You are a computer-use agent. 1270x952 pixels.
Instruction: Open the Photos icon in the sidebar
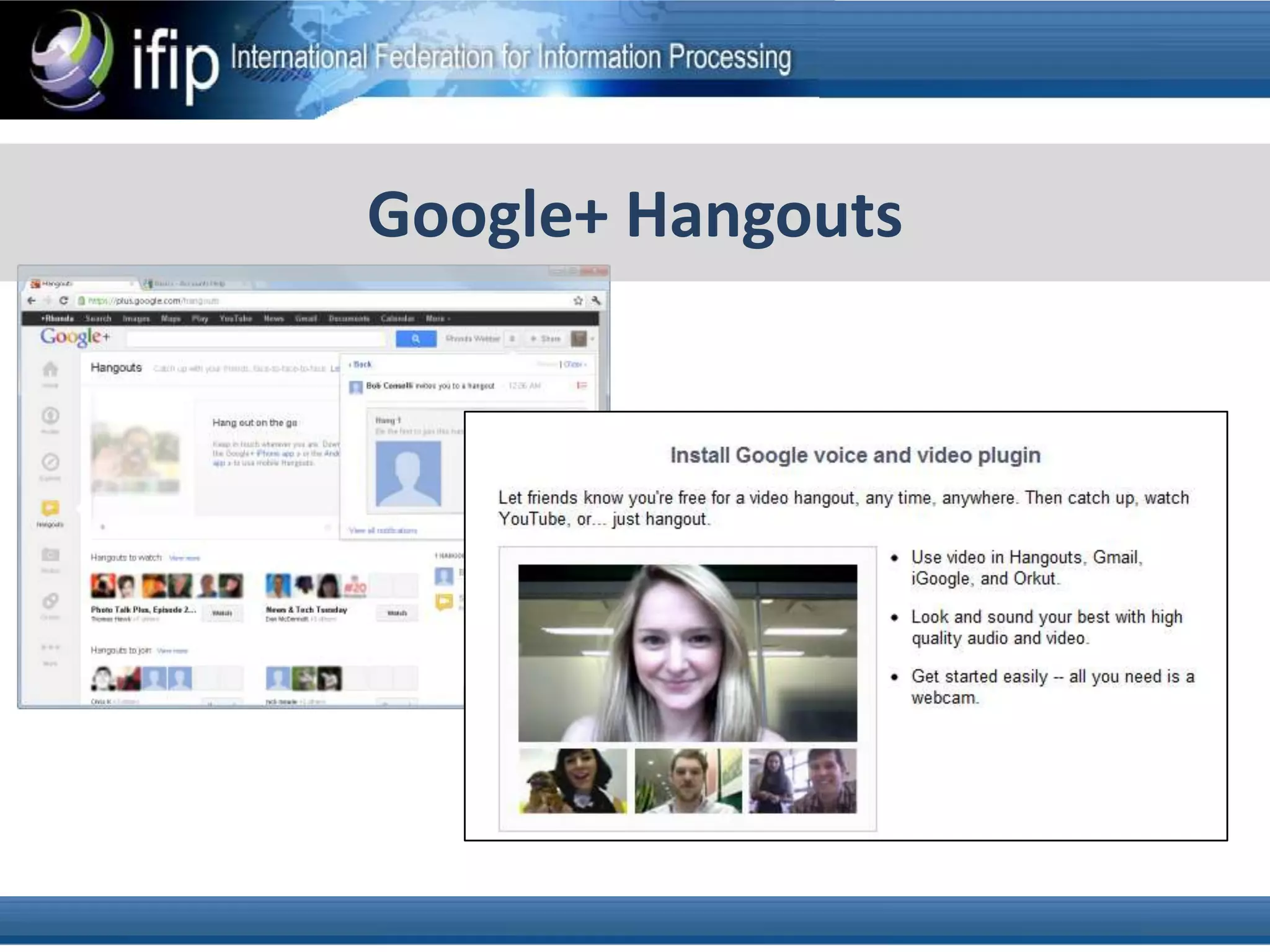click(x=50, y=555)
